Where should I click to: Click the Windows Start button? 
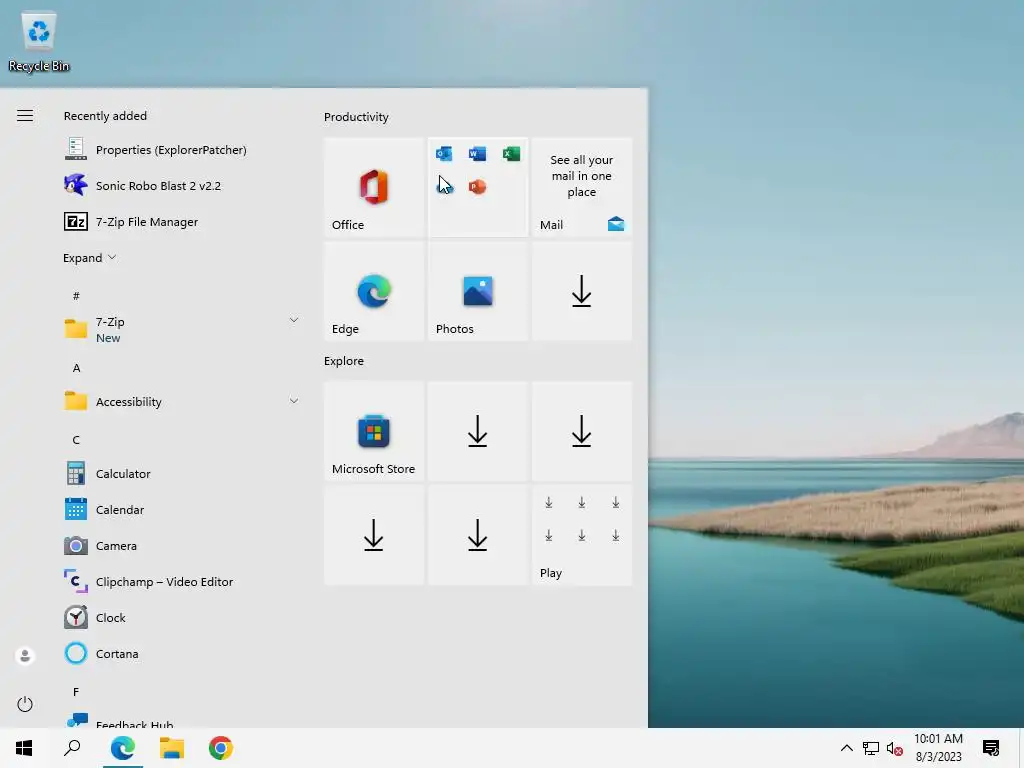pyautogui.click(x=24, y=748)
